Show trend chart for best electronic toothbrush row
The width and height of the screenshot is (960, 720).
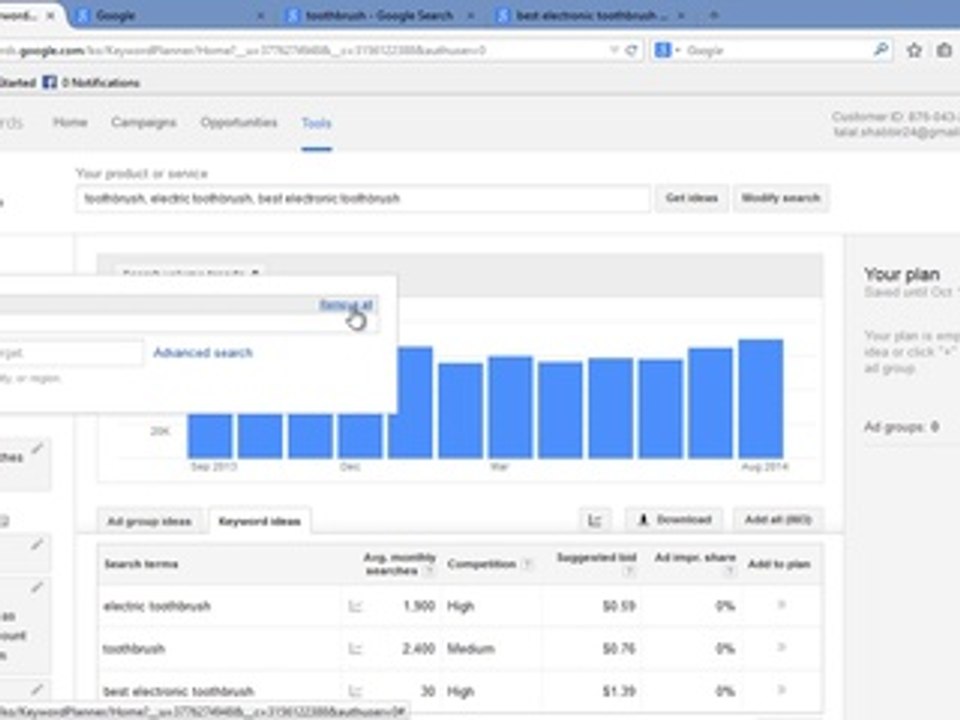pyautogui.click(x=355, y=691)
